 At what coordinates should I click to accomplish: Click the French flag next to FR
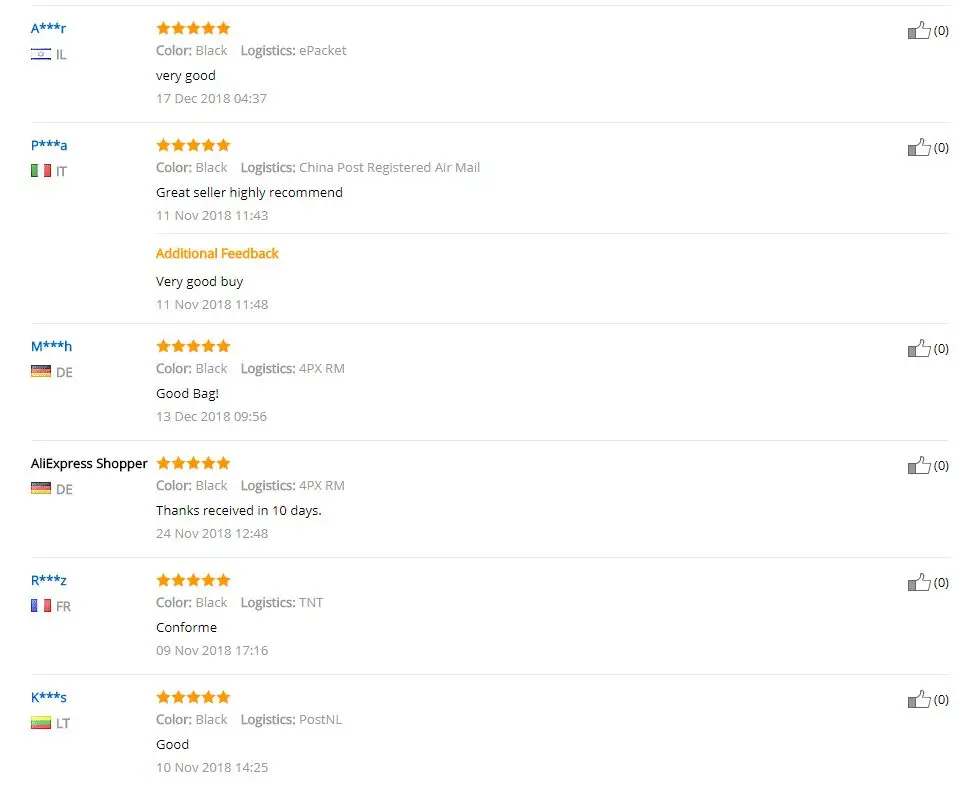[41, 606]
